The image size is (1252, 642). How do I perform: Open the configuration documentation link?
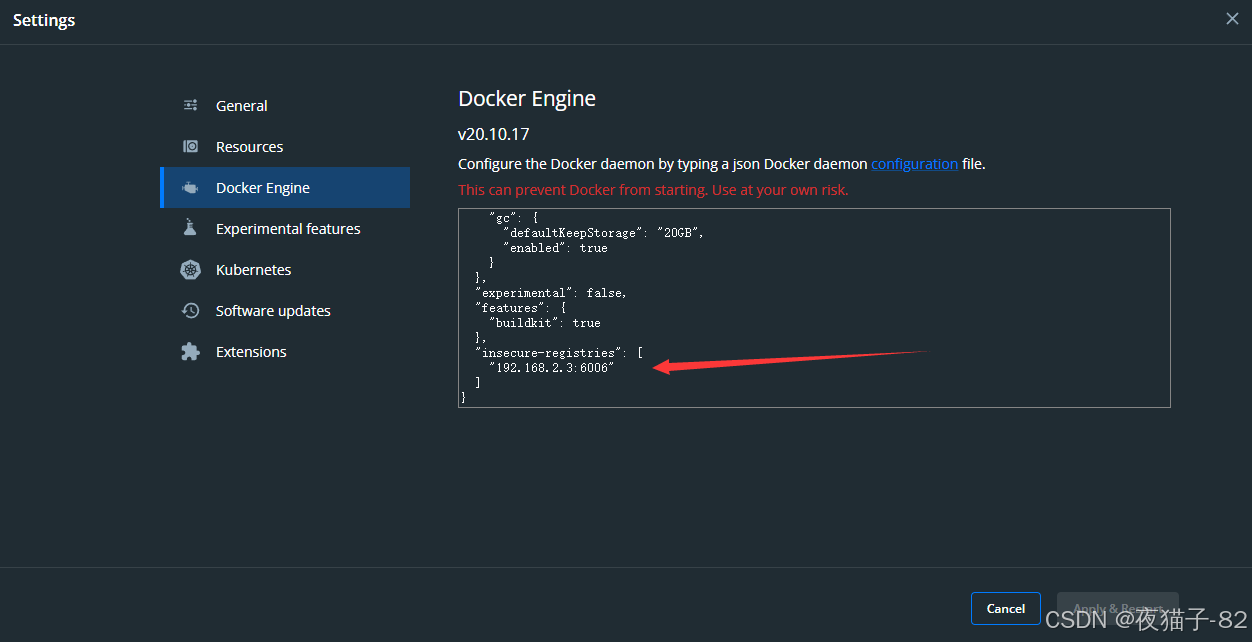(x=914, y=163)
